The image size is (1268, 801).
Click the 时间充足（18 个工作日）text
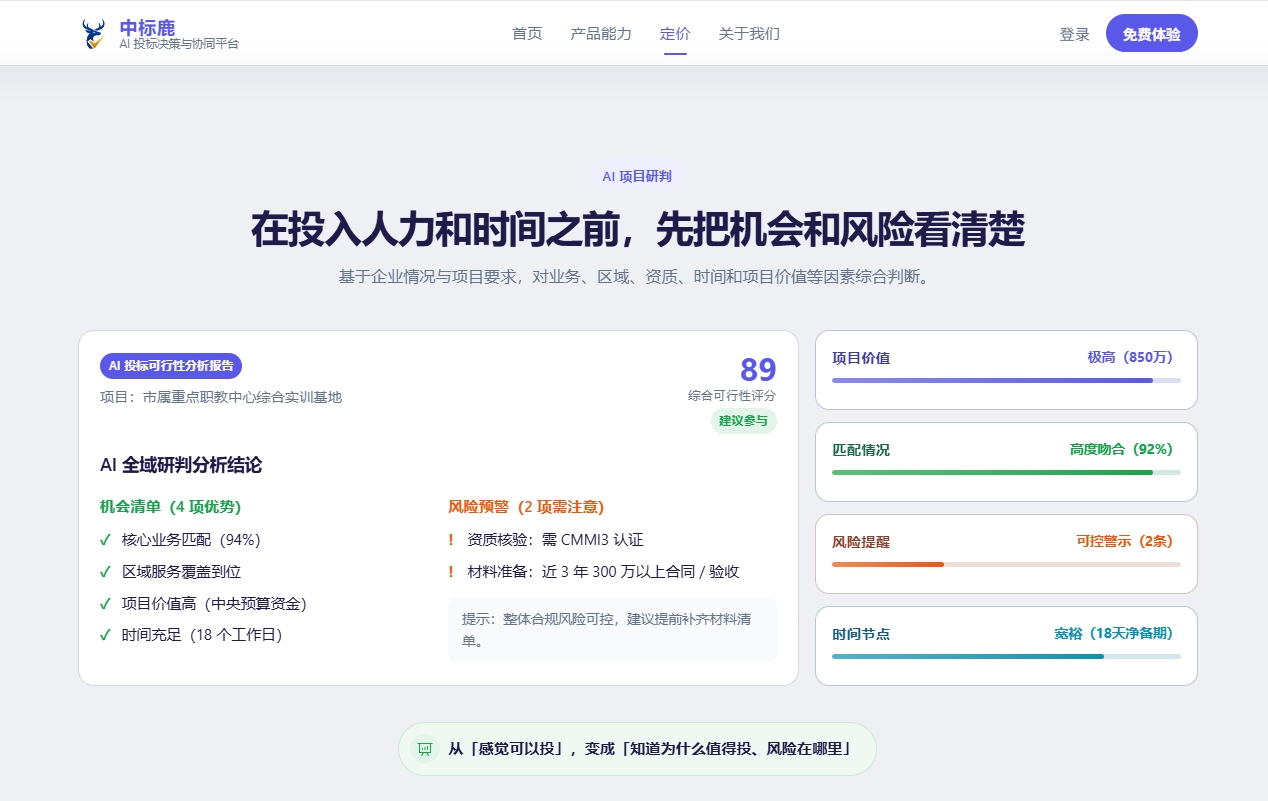pyautogui.click(x=202, y=635)
